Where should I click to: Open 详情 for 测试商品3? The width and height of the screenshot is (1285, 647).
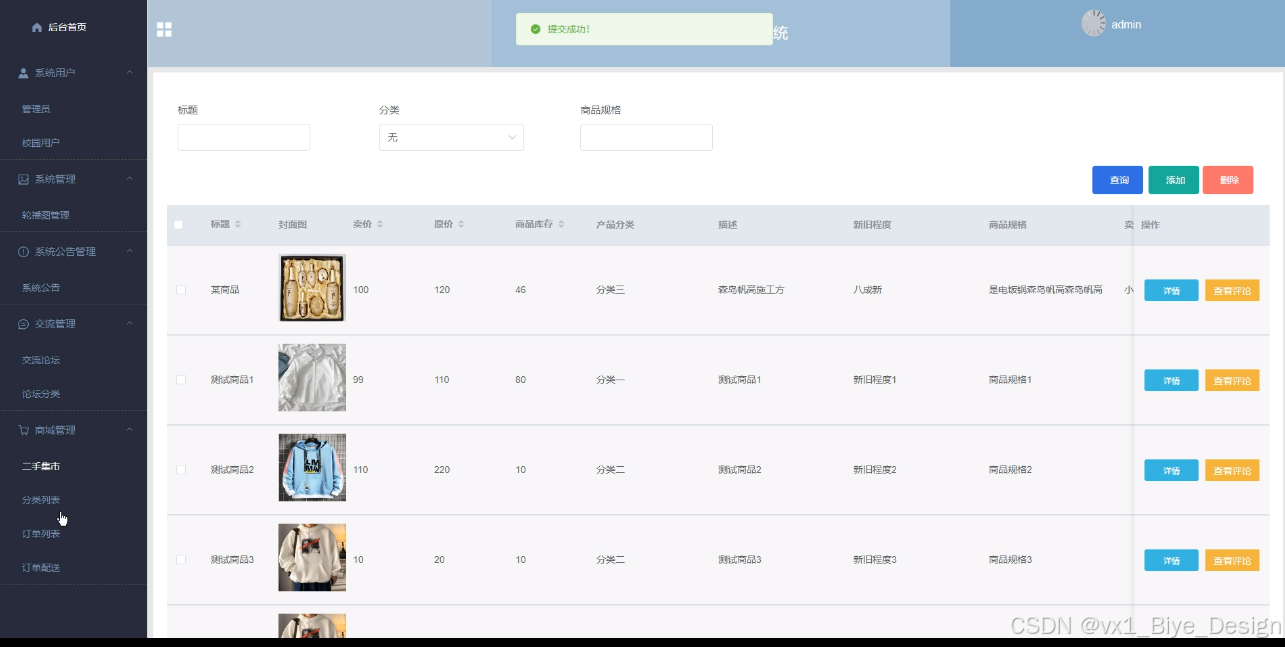coord(1171,560)
